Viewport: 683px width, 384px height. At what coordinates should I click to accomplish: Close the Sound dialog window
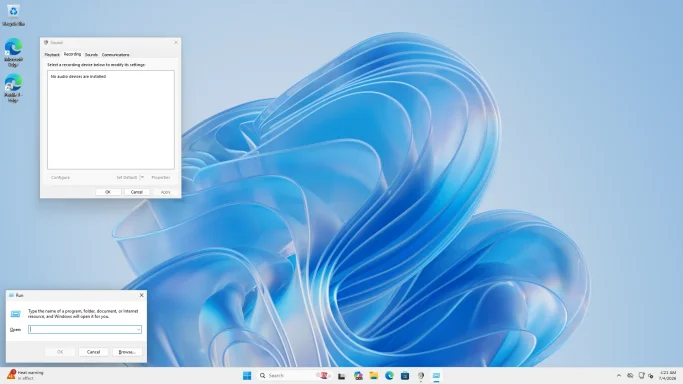[176, 42]
